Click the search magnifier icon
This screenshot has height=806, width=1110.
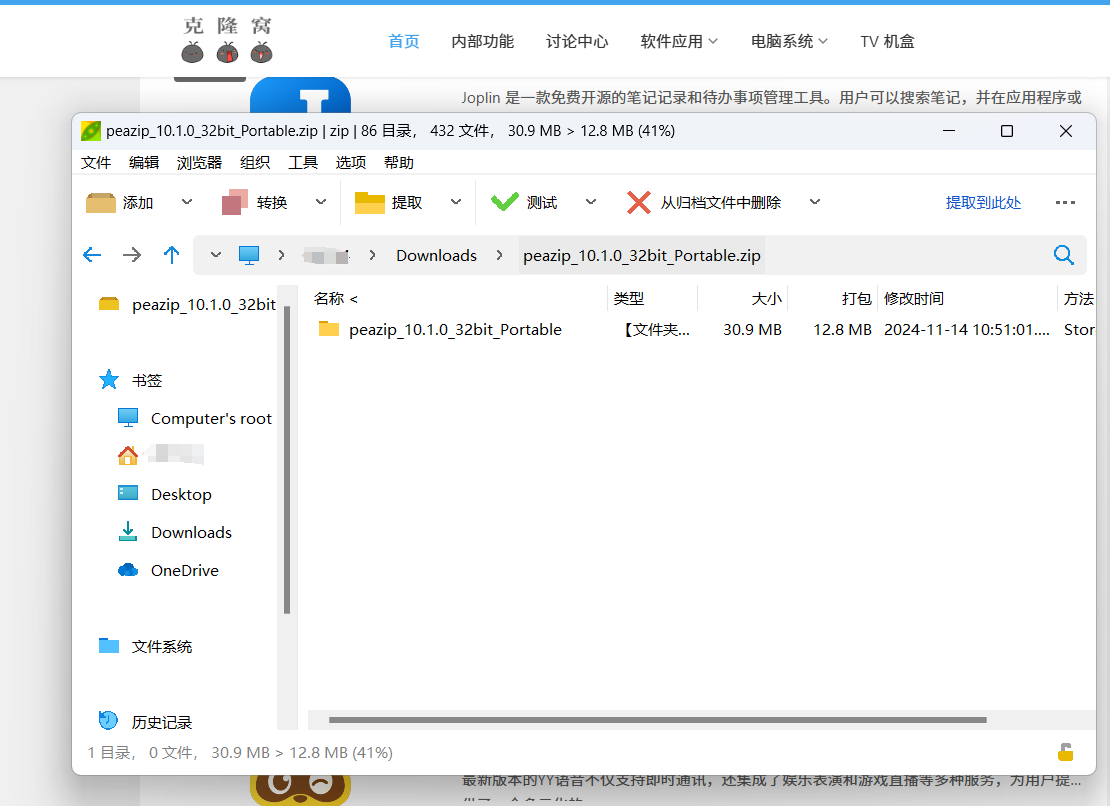(1063, 255)
